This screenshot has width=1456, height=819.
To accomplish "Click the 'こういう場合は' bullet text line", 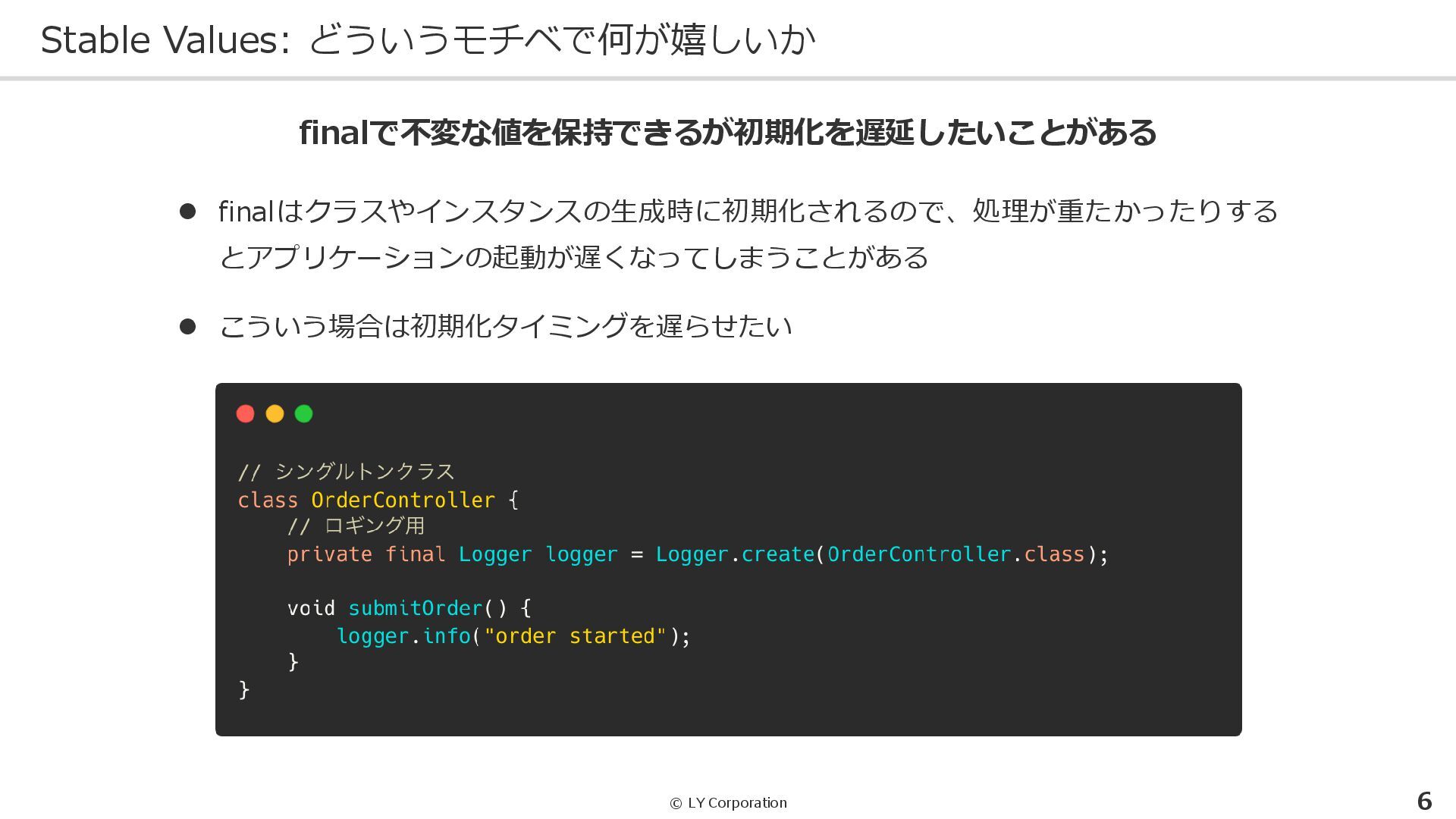I will (x=505, y=327).
